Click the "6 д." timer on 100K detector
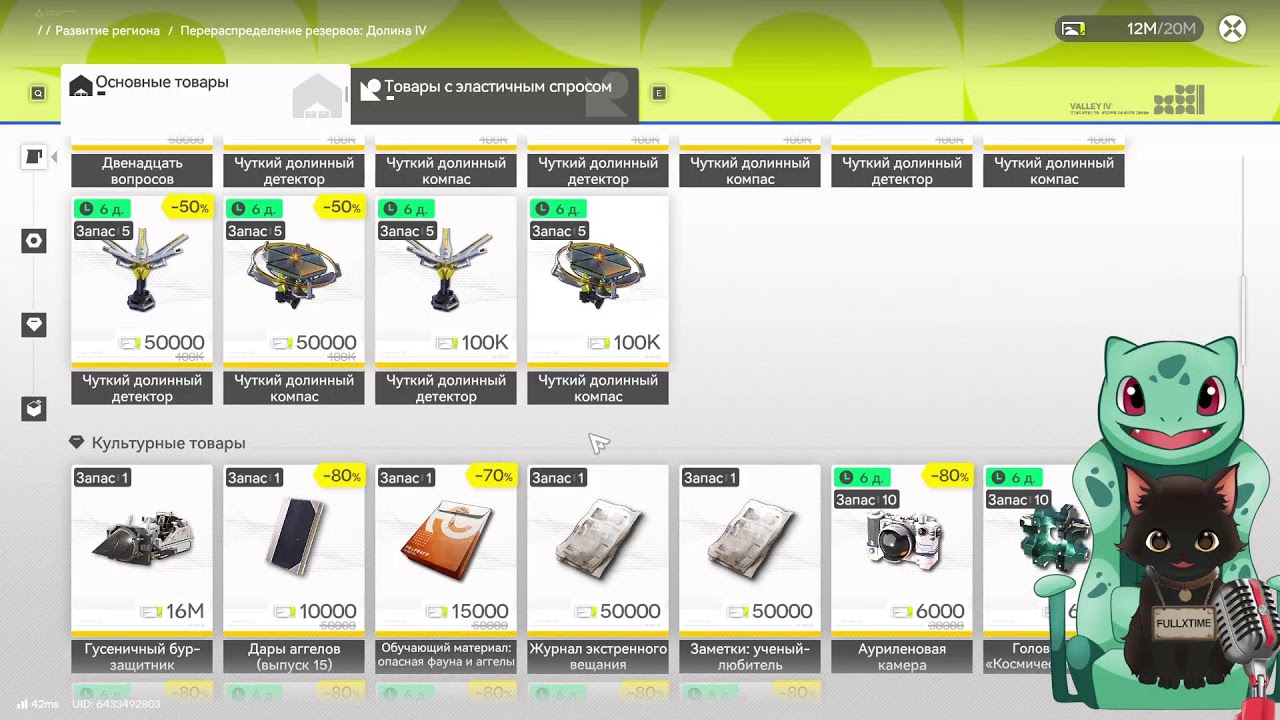Image resolution: width=1280 pixels, height=720 pixels. pos(406,209)
